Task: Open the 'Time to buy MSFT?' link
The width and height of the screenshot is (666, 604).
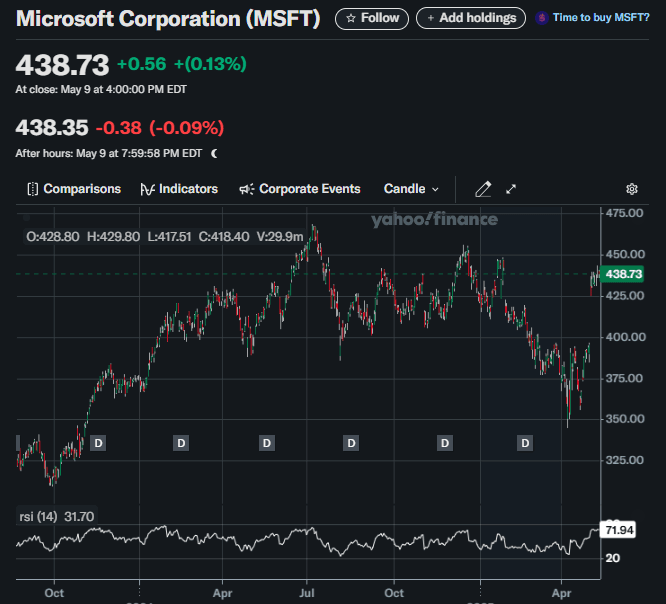Action: (x=601, y=18)
